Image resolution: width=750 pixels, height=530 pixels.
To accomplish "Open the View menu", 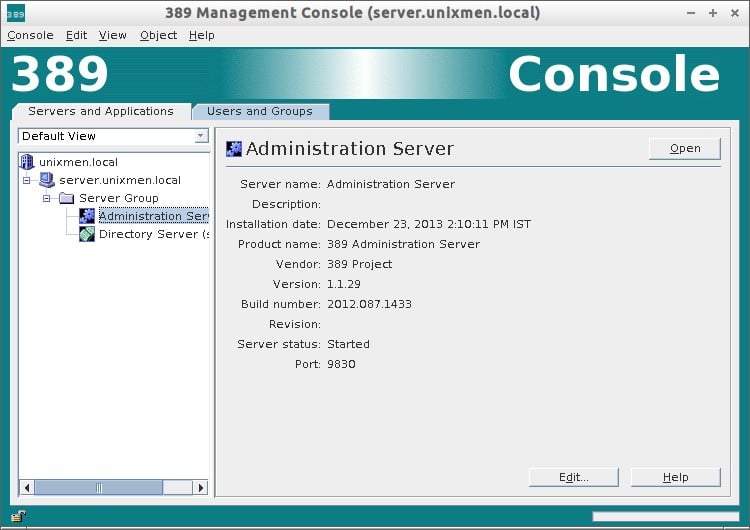I will [x=112, y=35].
